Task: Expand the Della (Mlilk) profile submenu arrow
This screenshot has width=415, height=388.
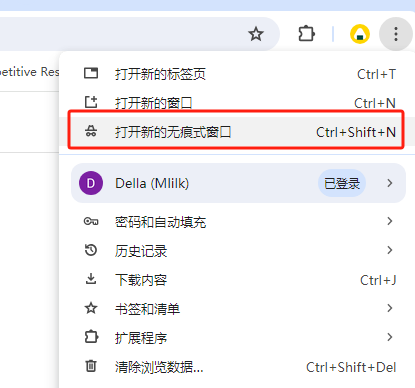Action: tap(390, 183)
